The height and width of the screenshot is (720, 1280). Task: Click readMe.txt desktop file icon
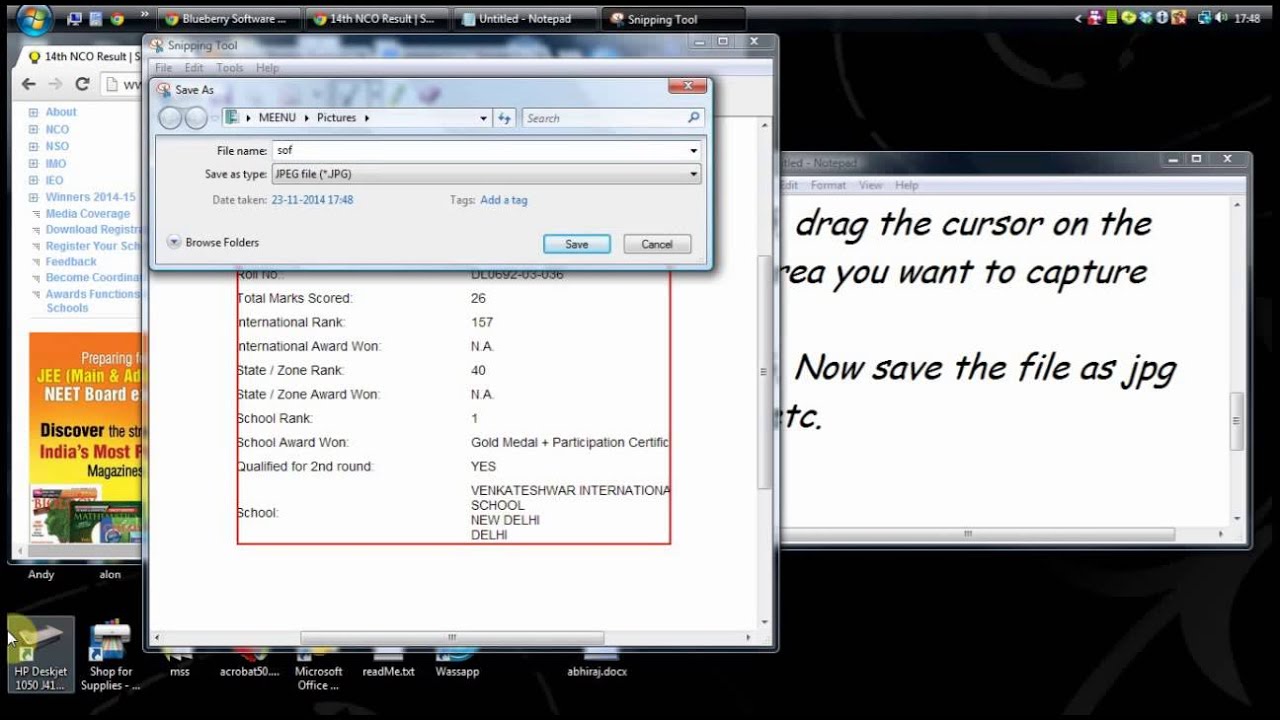[388, 665]
